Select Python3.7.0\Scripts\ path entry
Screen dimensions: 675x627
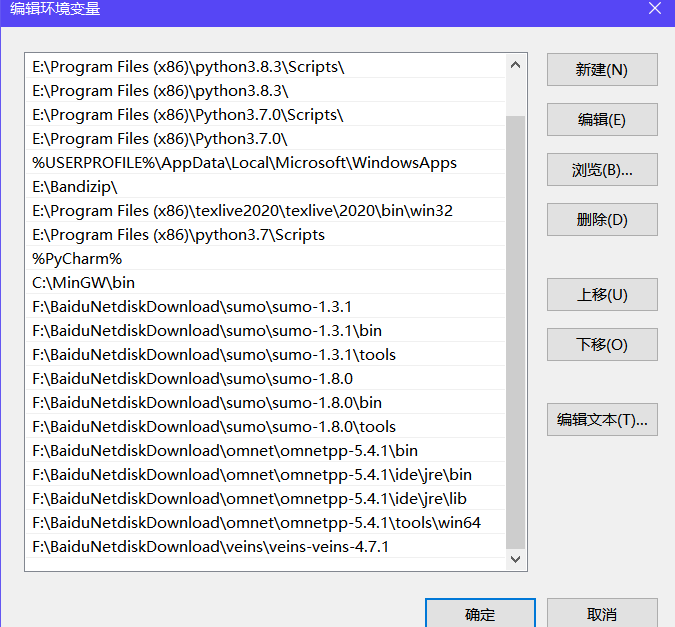pyautogui.click(x=266, y=115)
